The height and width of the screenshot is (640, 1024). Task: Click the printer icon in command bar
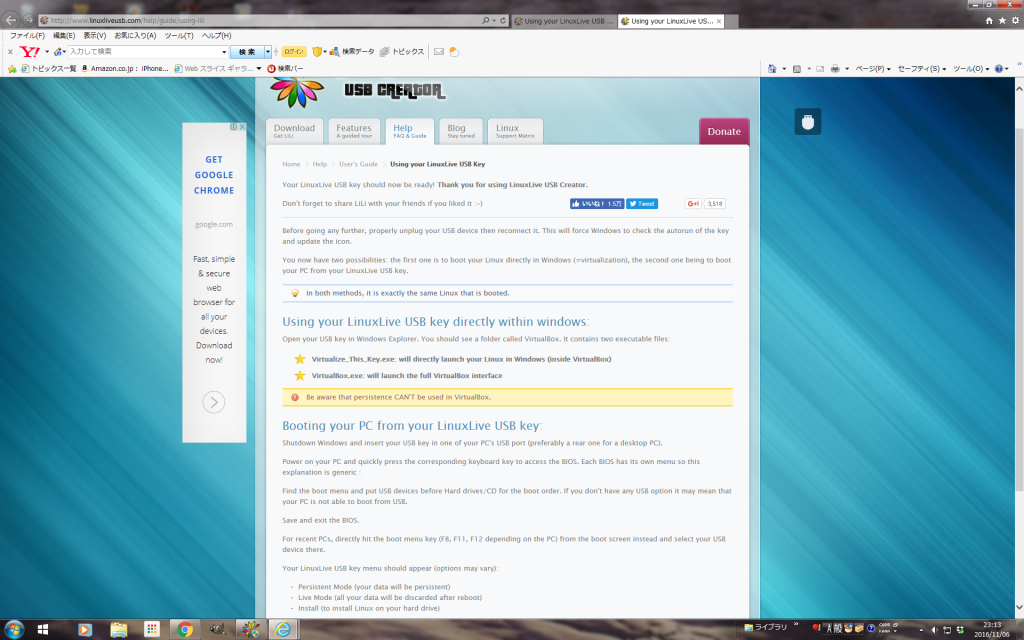coord(834,69)
